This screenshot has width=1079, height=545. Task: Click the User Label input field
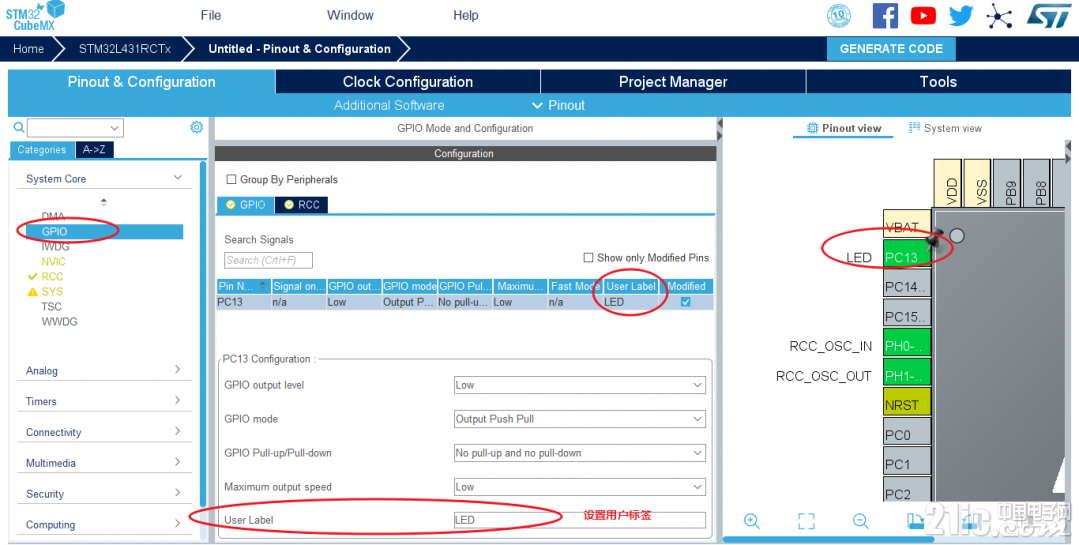[579, 520]
